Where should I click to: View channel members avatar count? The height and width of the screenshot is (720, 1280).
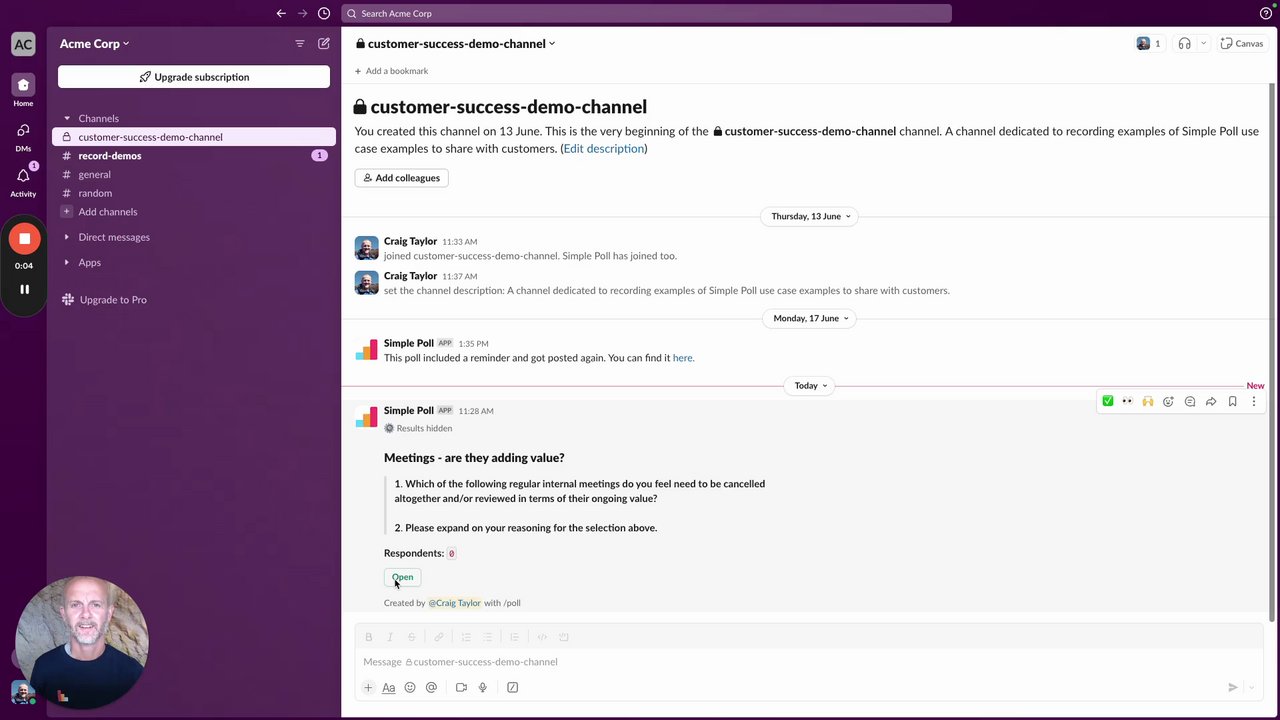(1148, 43)
